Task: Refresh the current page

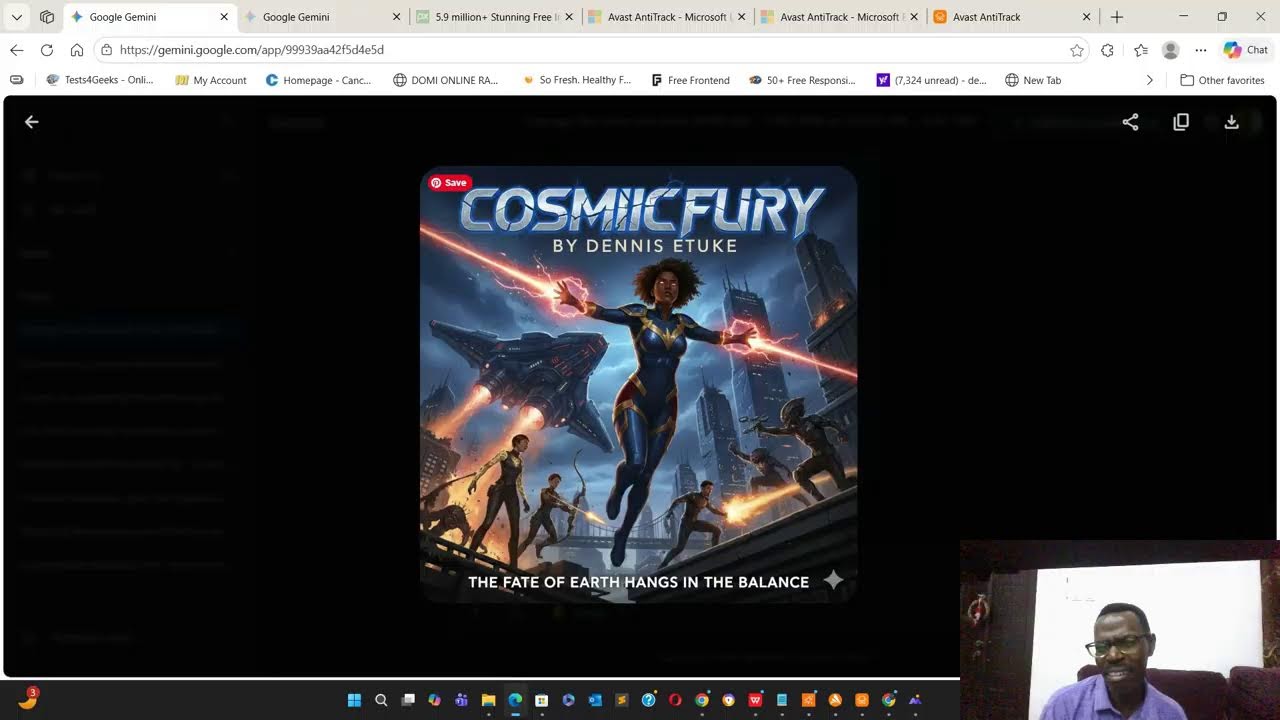Action: (47, 50)
